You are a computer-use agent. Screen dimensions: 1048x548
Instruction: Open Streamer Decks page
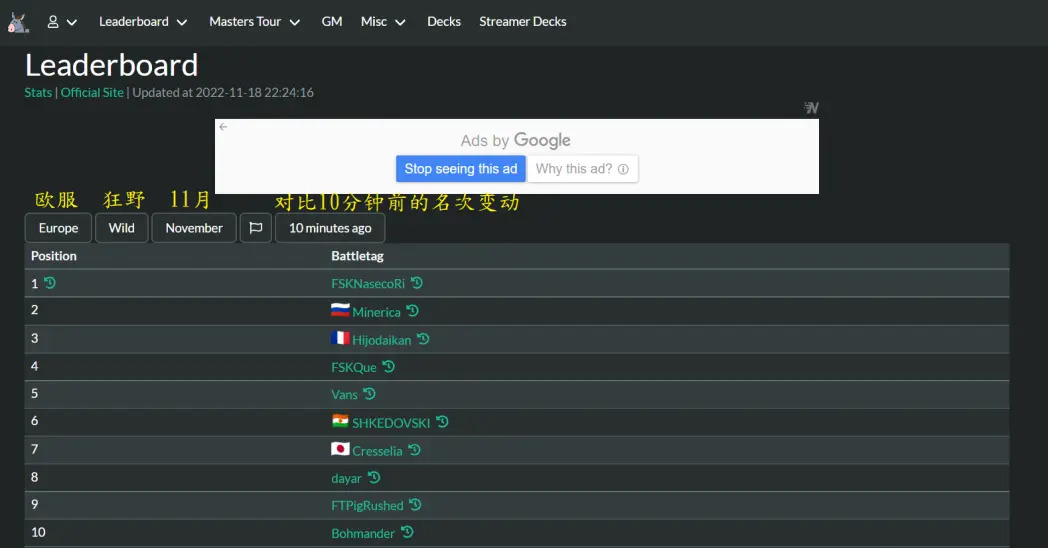pyautogui.click(x=522, y=22)
